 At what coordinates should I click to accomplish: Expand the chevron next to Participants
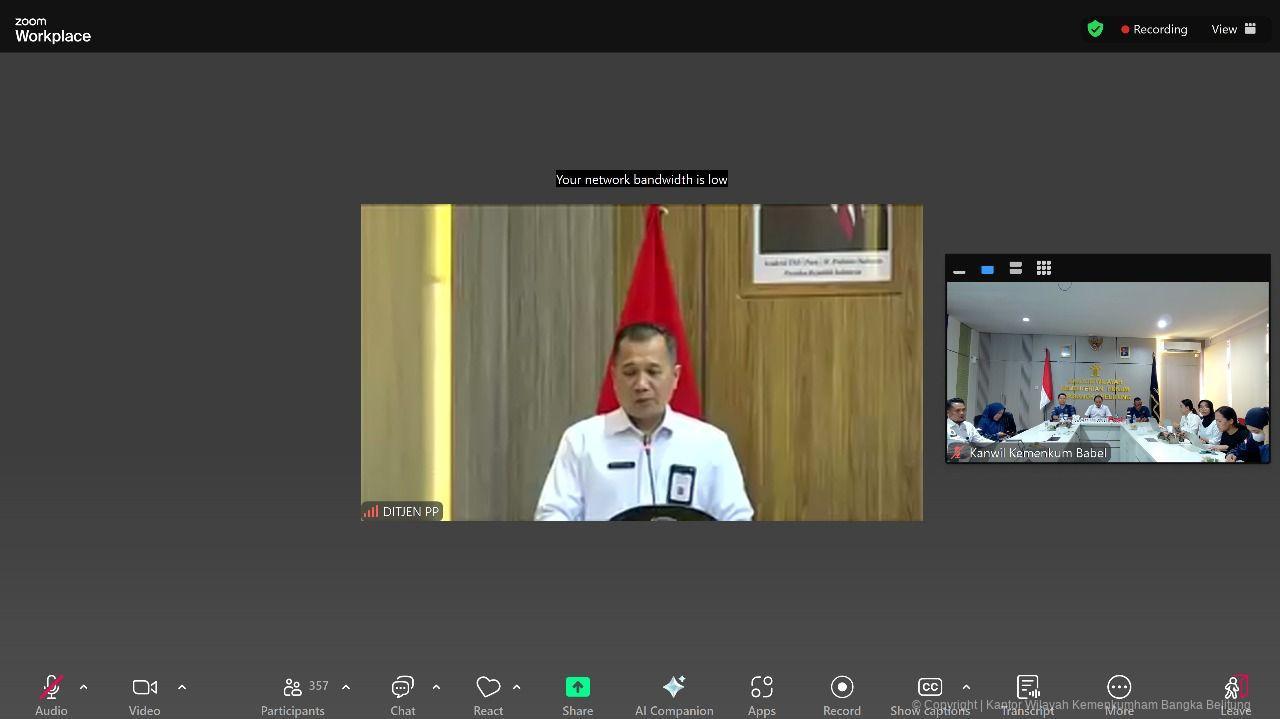[346, 687]
